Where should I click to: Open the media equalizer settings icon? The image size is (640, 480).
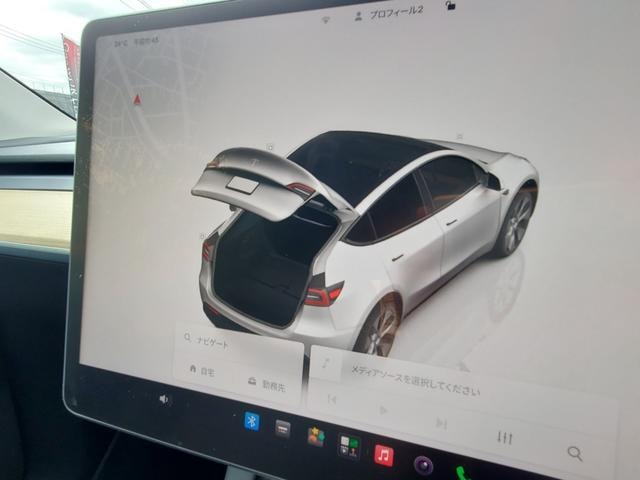pyautogui.click(x=504, y=438)
